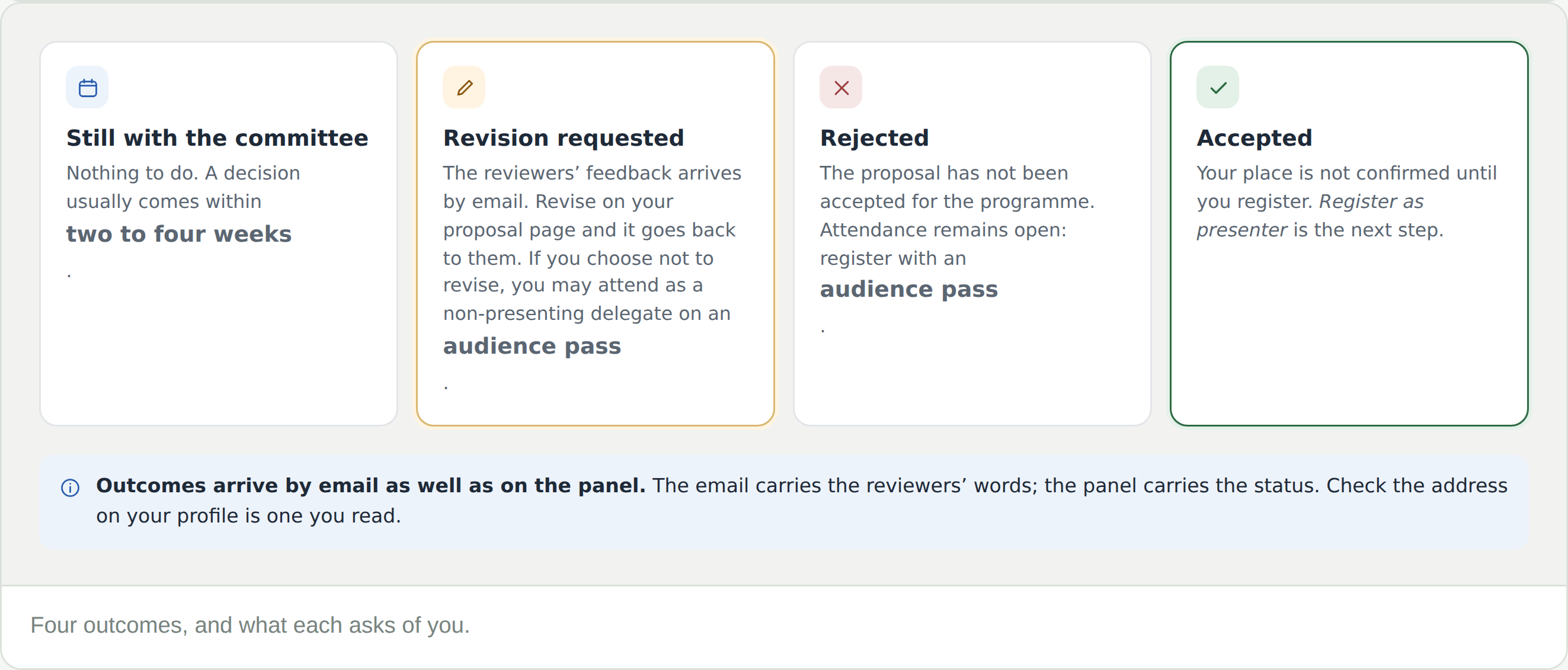Click the red X rejected icon

(x=841, y=88)
